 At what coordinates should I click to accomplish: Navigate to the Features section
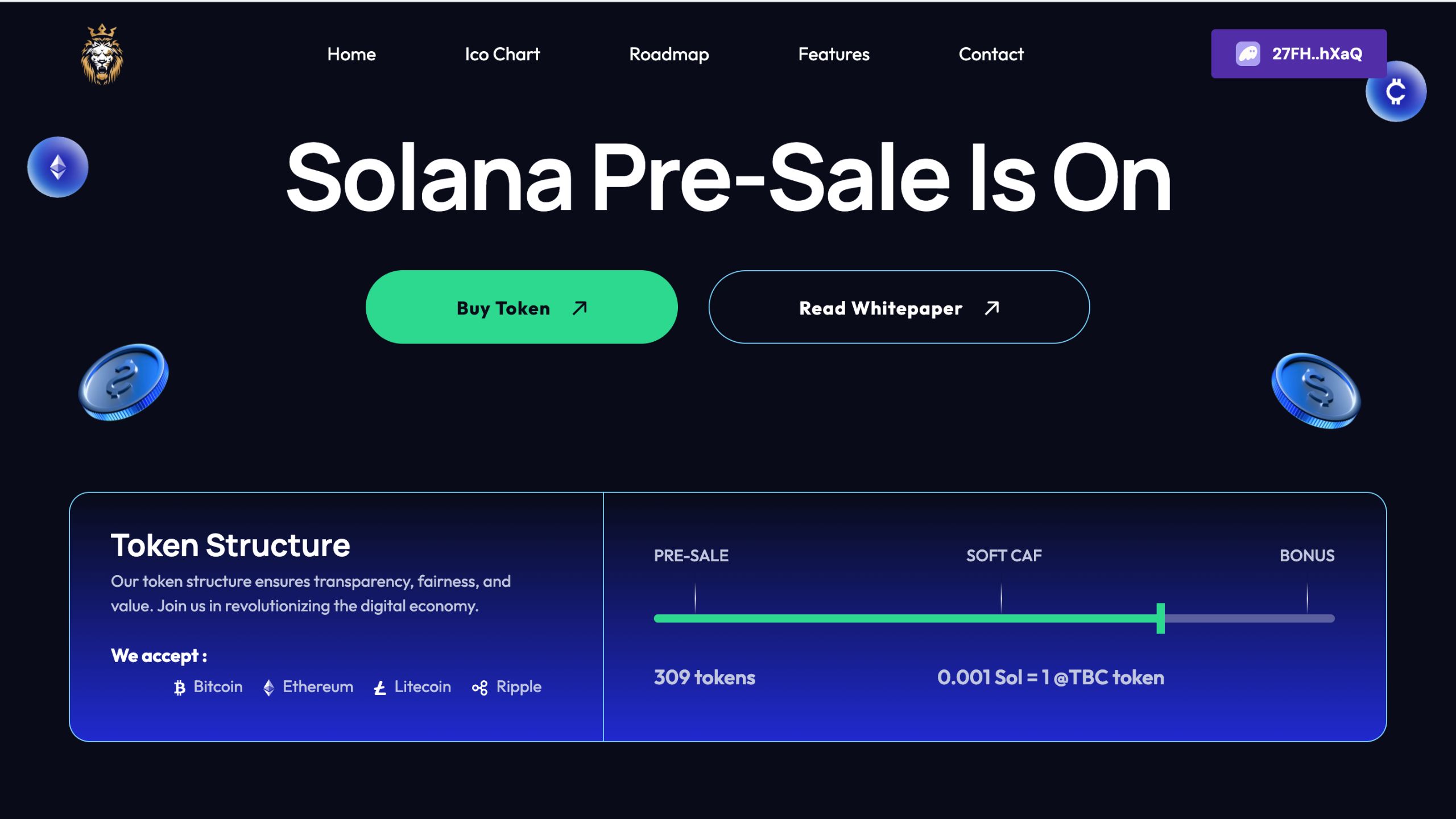pos(834,54)
